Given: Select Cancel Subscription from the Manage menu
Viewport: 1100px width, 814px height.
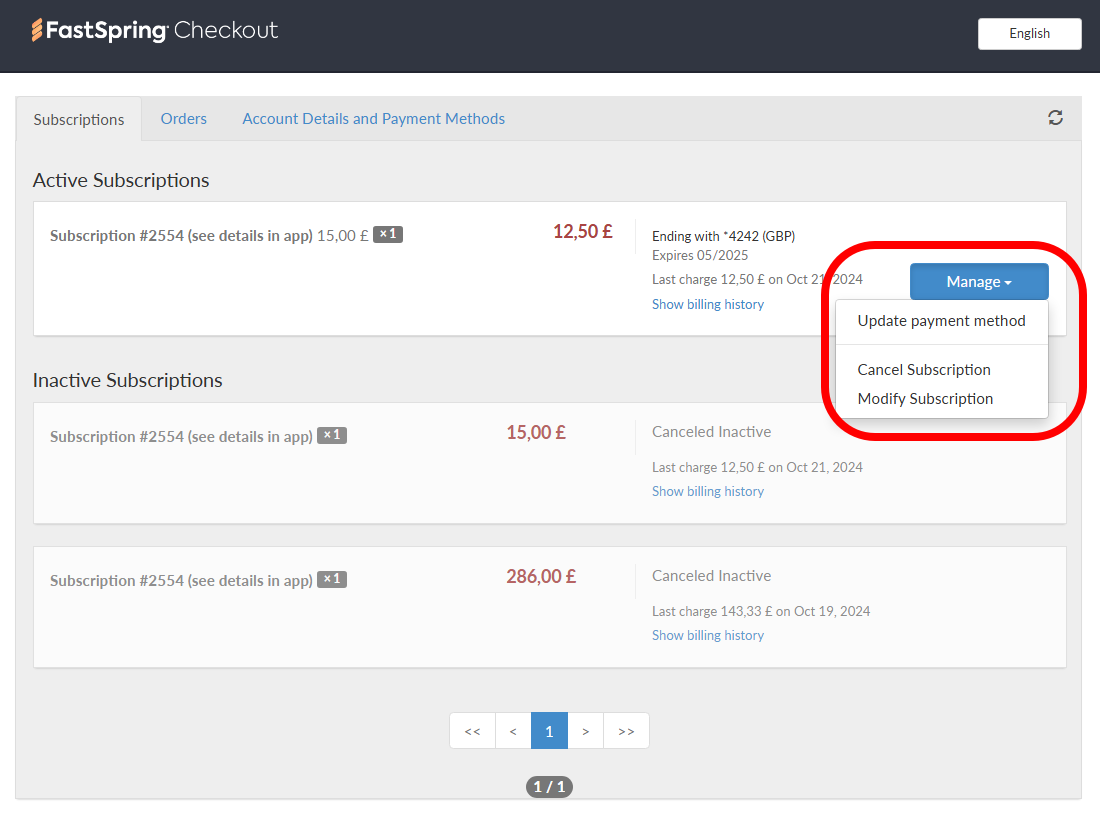Looking at the screenshot, I should point(923,369).
